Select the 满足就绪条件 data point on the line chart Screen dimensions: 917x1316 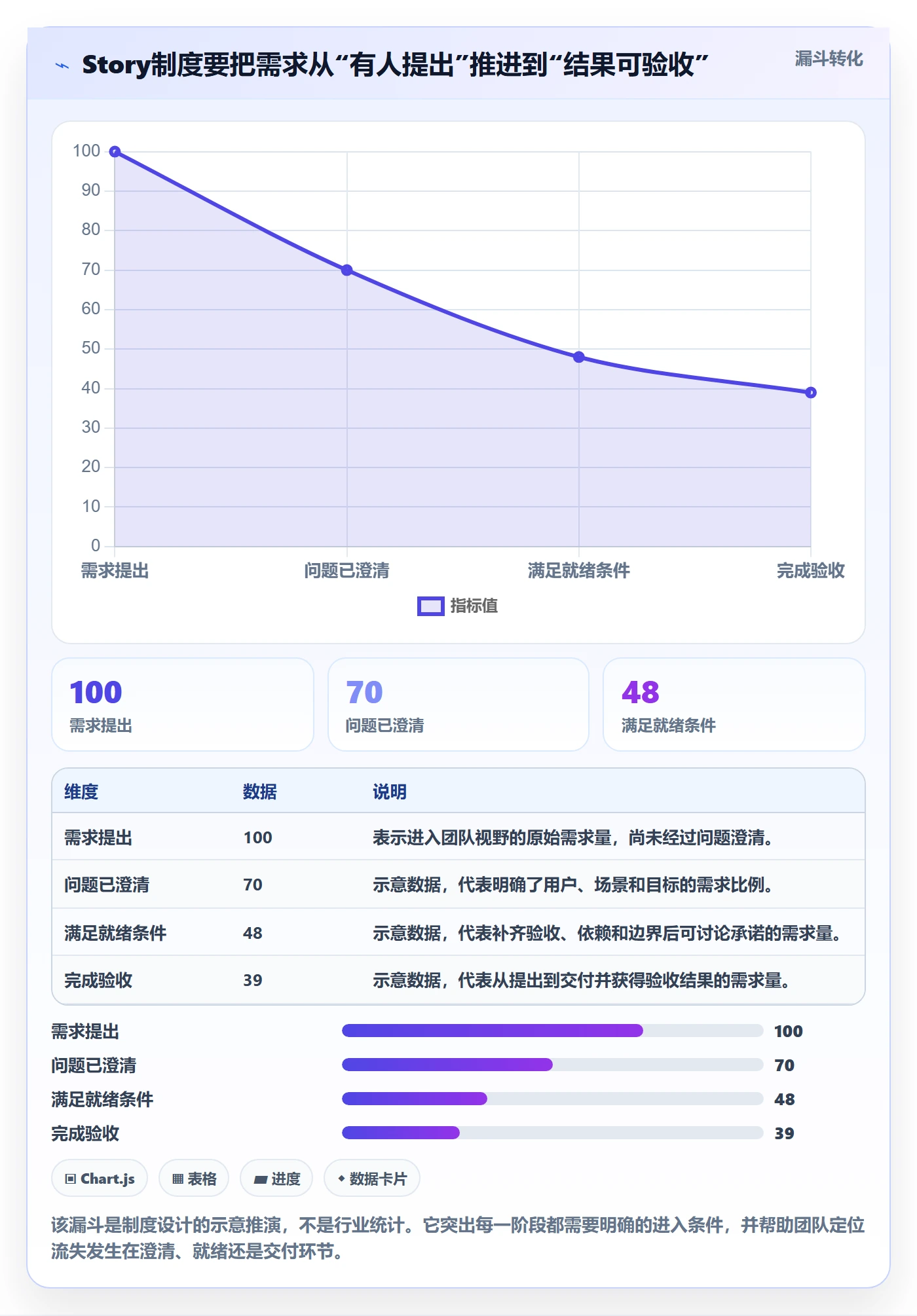pyautogui.click(x=579, y=357)
